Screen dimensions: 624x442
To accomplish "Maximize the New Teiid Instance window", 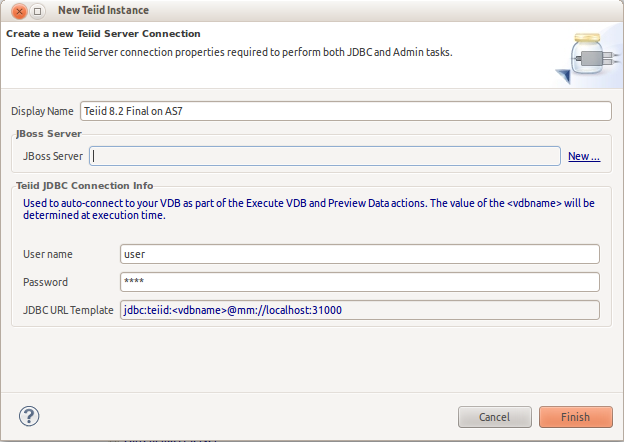I will pos(37,10).
